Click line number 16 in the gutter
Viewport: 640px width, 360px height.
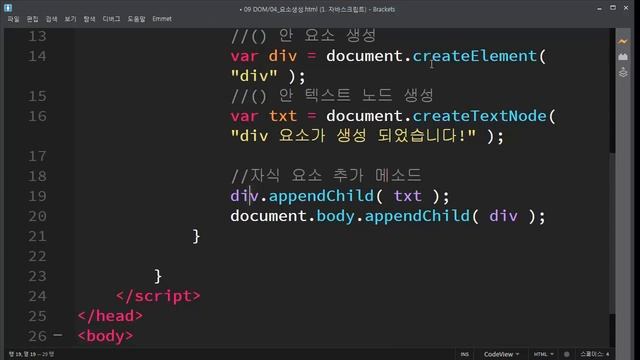(x=37, y=116)
